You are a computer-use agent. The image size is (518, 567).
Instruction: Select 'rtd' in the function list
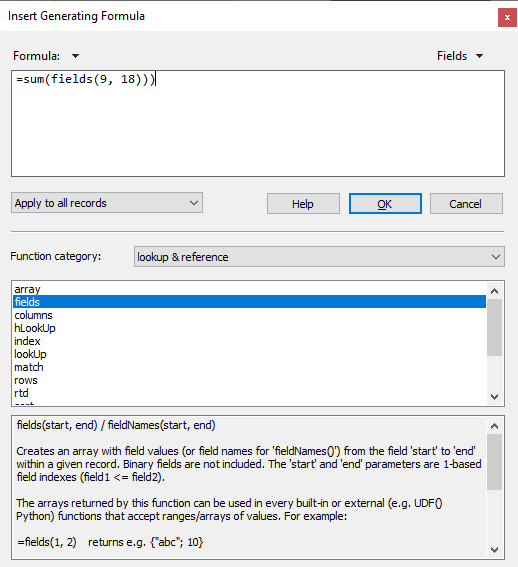point(249,393)
